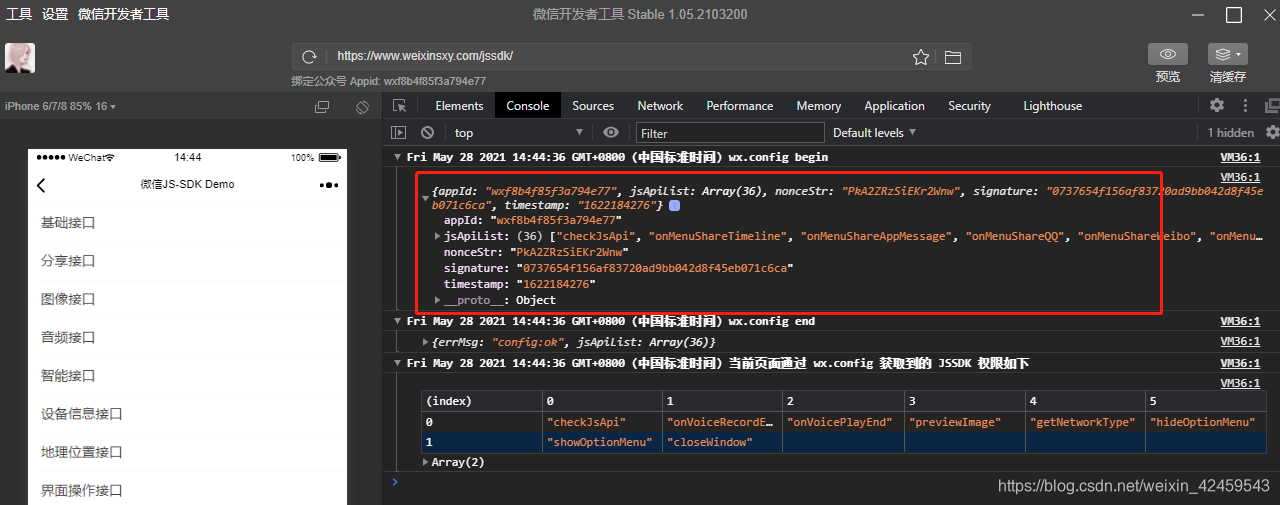
Task: Click the "showOptionMenu" table cell
Action: click(602, 442)
